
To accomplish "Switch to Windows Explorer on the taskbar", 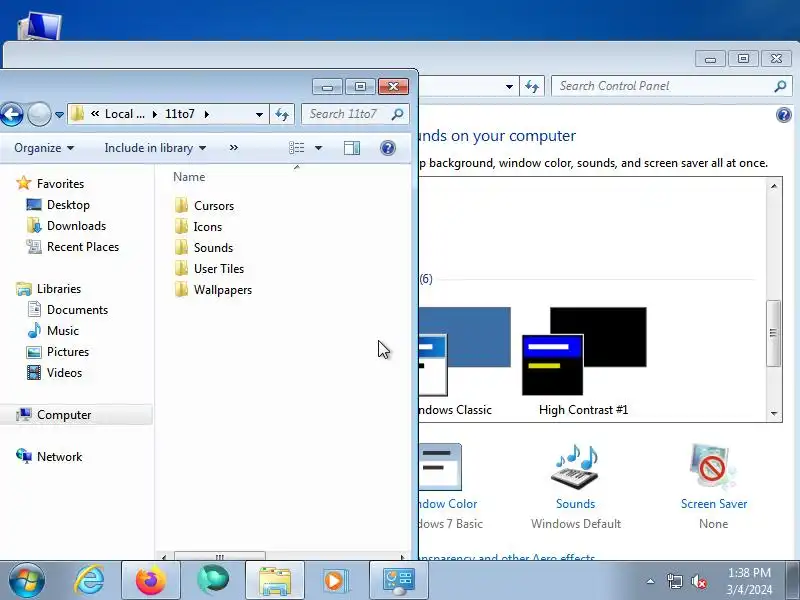I will point(274,581).
